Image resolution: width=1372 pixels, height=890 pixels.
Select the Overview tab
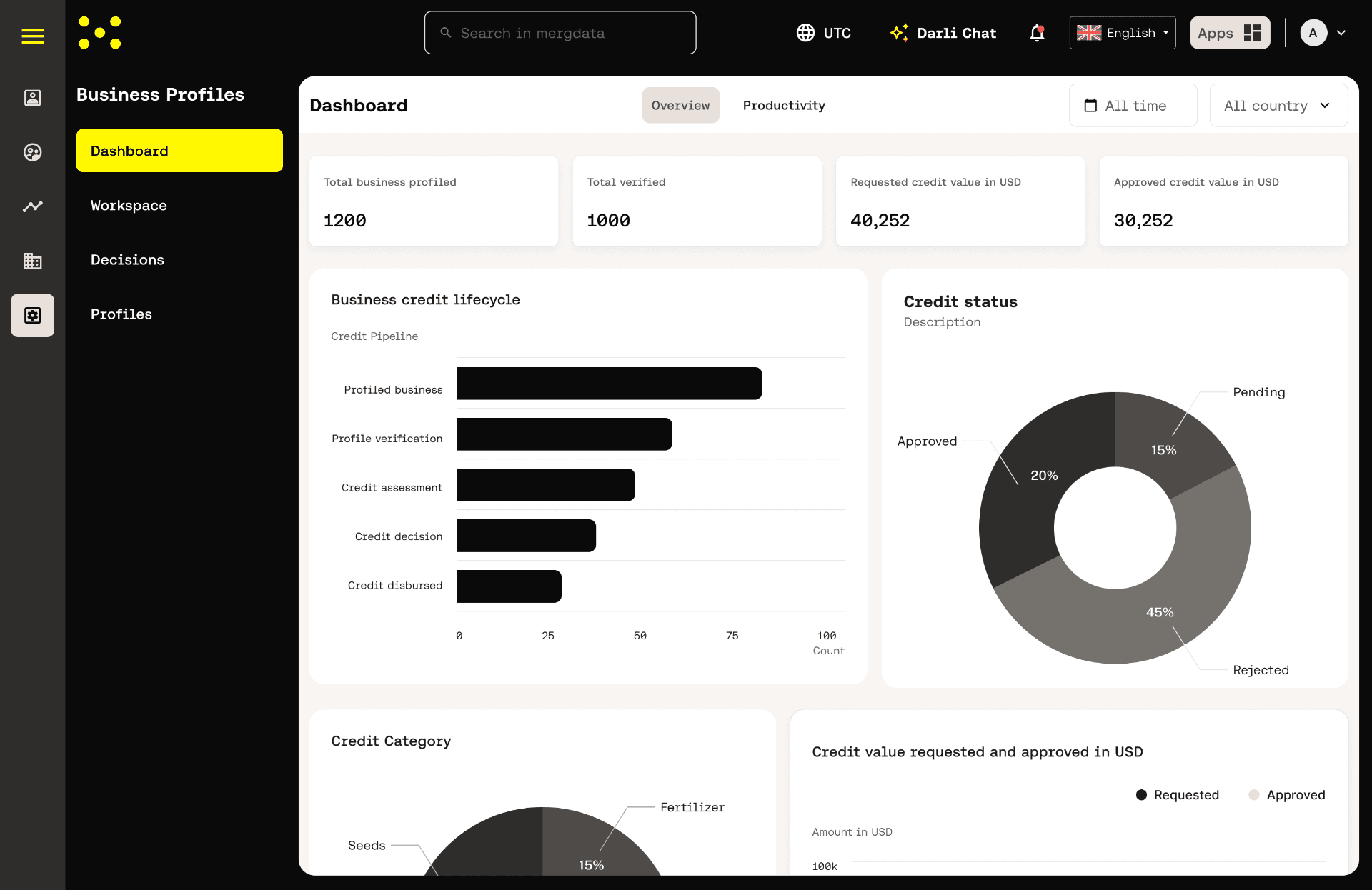click(x=680, y=106)
